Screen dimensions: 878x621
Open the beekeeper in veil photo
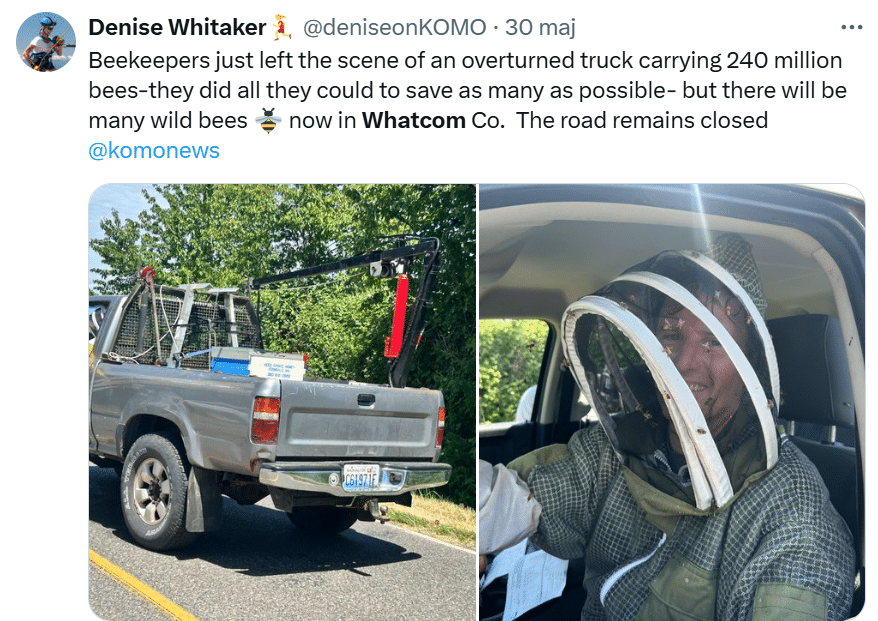(672, 402)
